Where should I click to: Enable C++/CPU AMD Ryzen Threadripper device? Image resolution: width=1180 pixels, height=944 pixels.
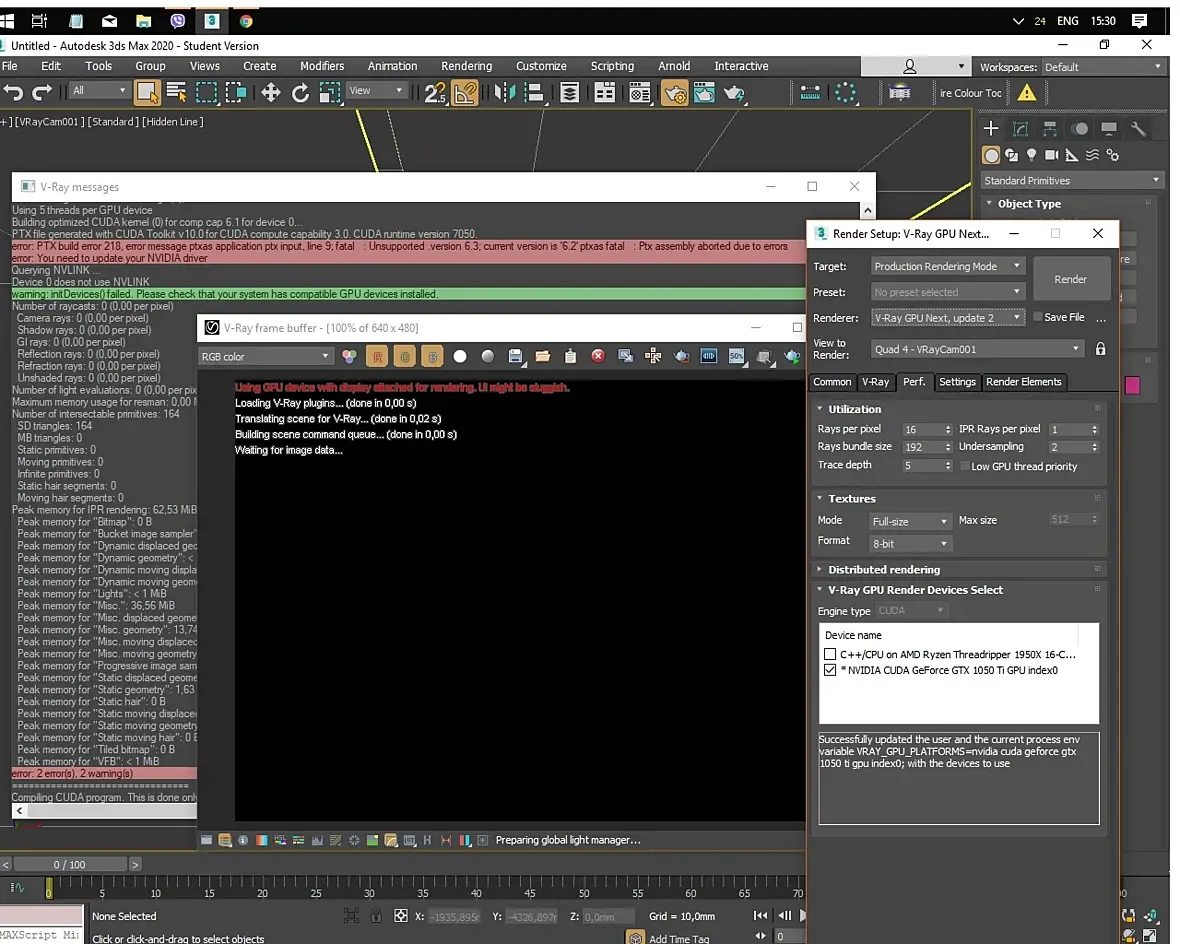point(830,654)
